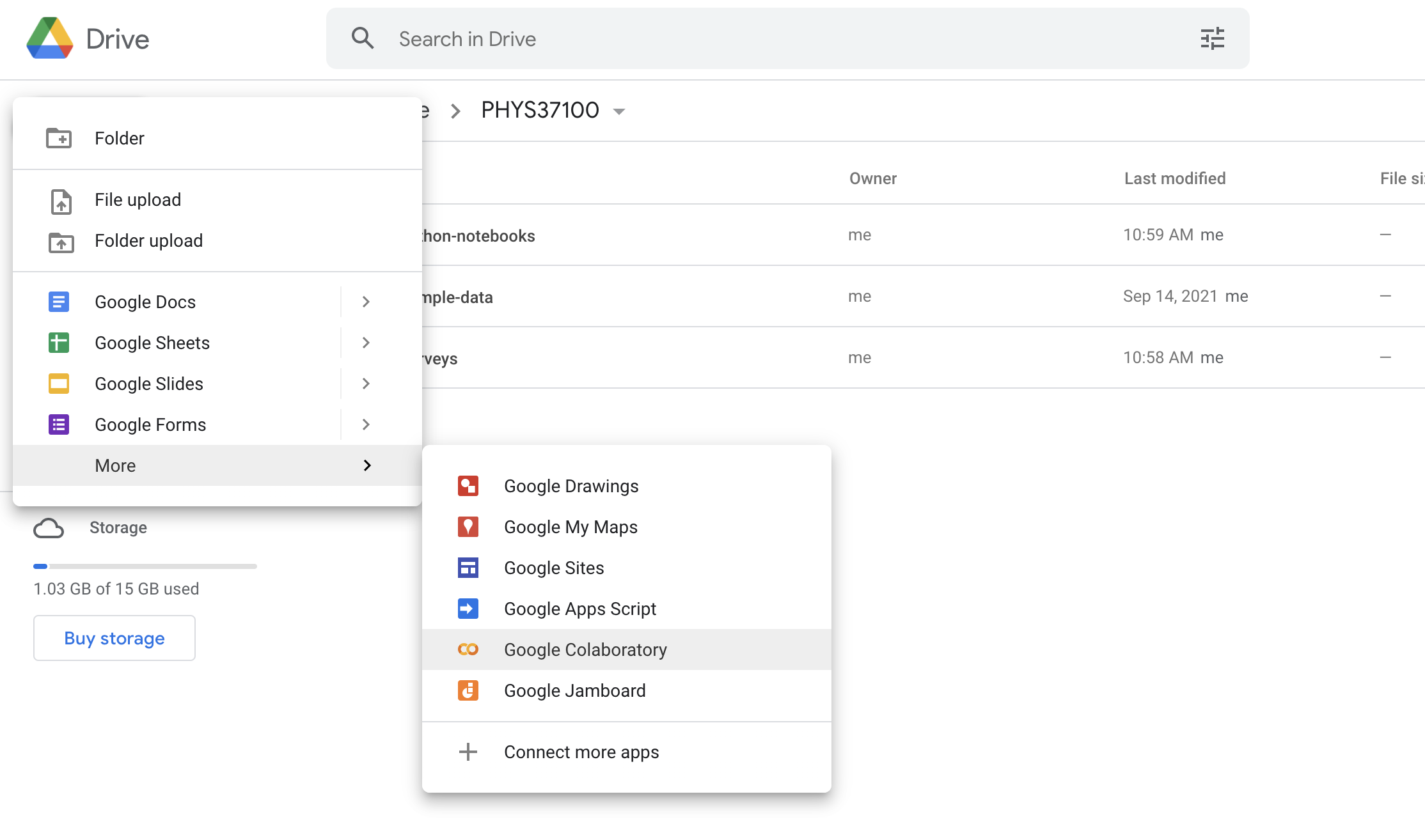Screen dimensions: 1425x840
Task: Click the Folder upload icon
Action: 61,242
